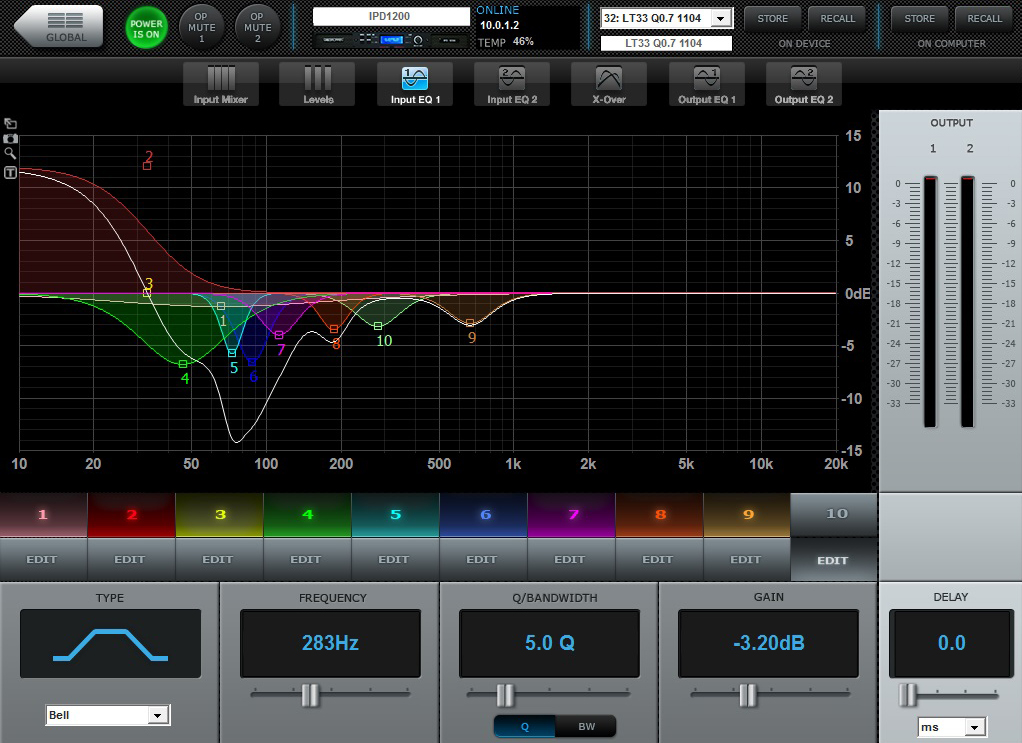Toggle orange EQ band 8 on or off

tap(660, 515)
